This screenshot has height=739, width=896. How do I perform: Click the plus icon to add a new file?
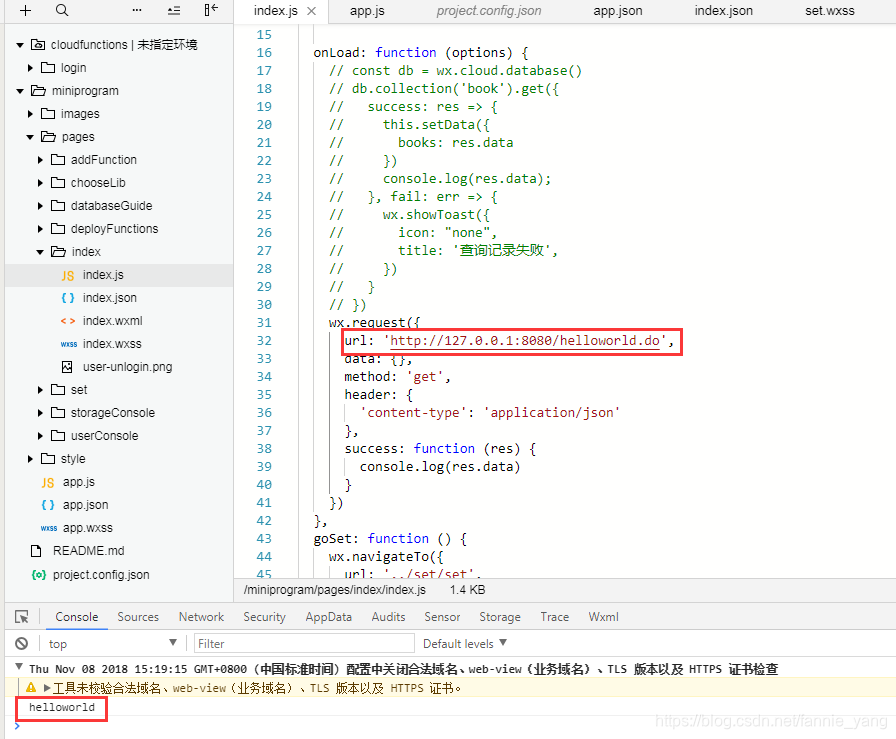(x=25, y=10)
